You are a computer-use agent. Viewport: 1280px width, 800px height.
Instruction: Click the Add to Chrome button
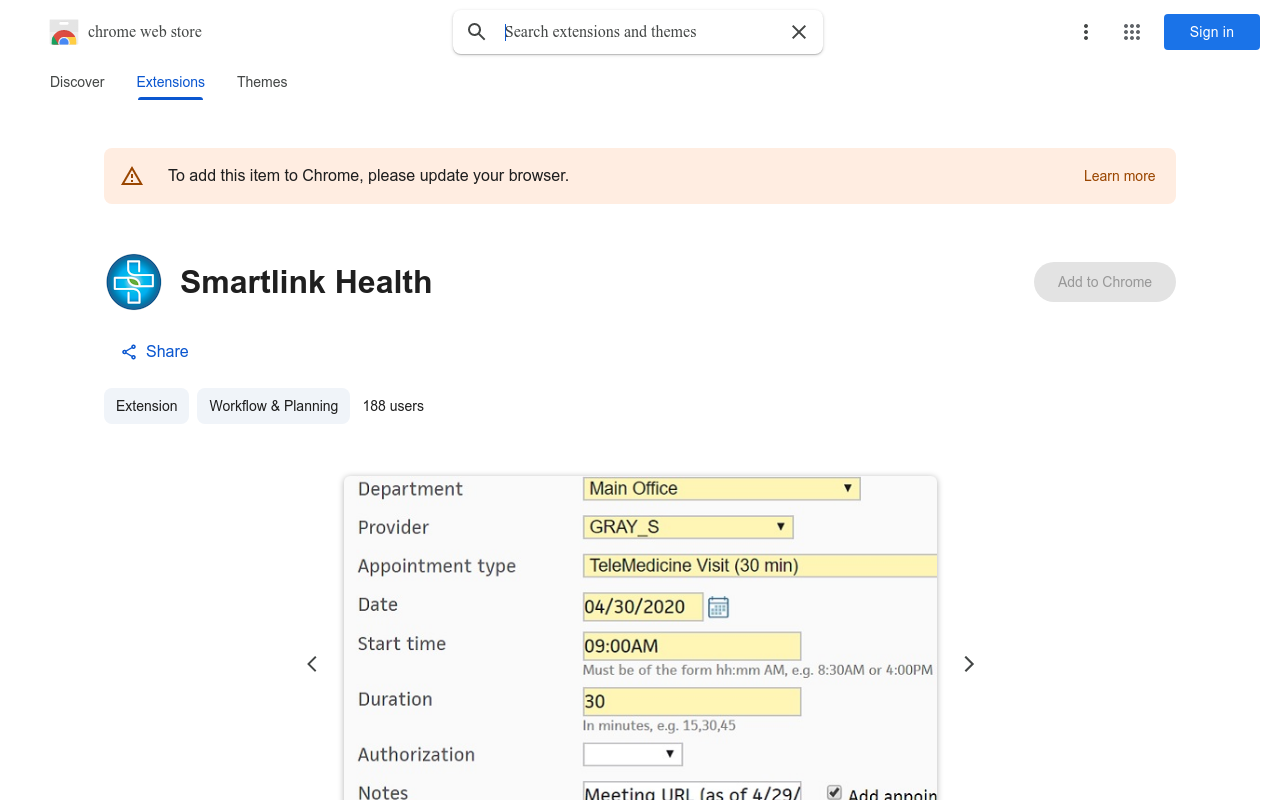[x=1105, y=282]
